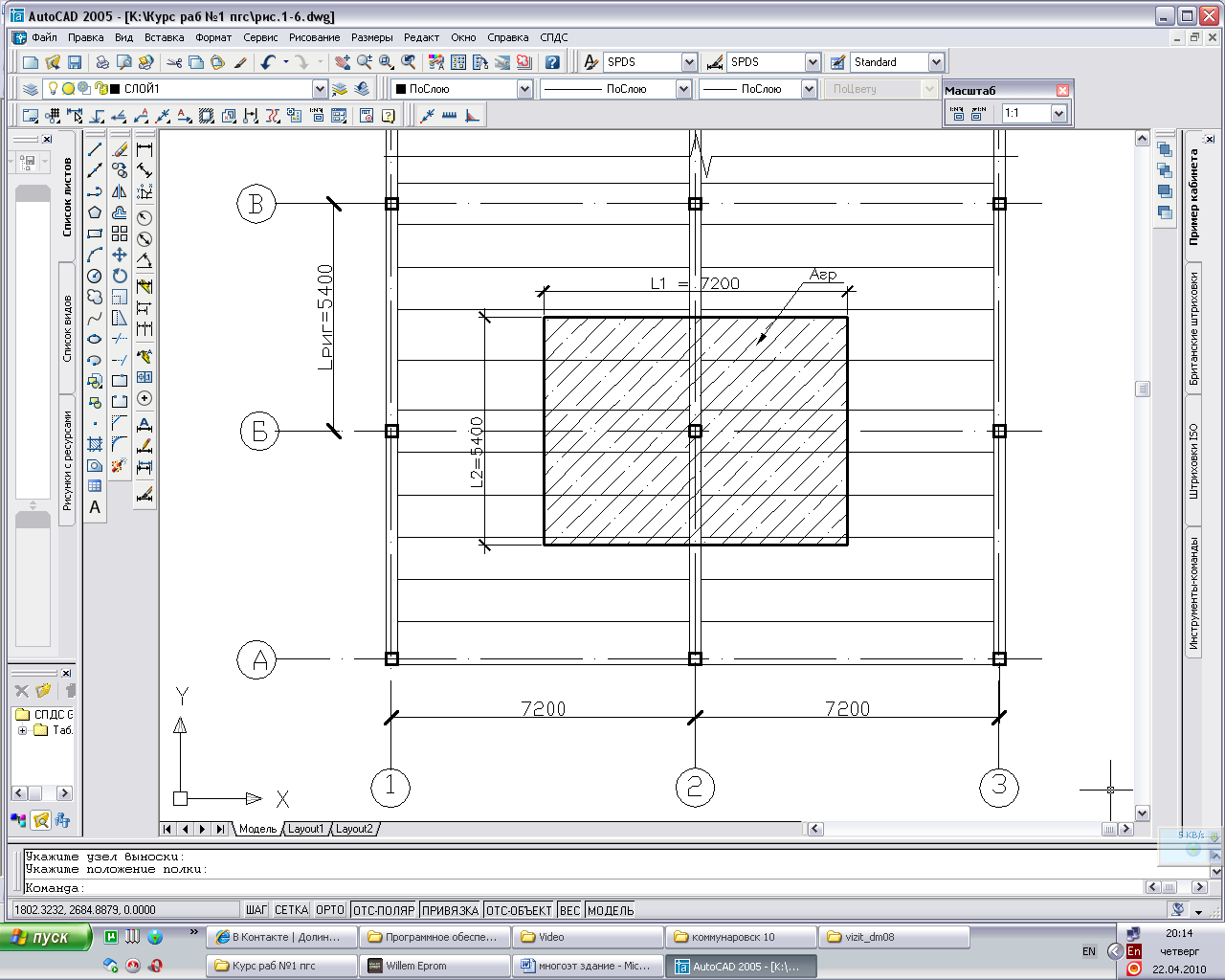Toggle МОДЕЛЬ model/paper space
The image size is (1225, 980).
(x=611, y=910)
